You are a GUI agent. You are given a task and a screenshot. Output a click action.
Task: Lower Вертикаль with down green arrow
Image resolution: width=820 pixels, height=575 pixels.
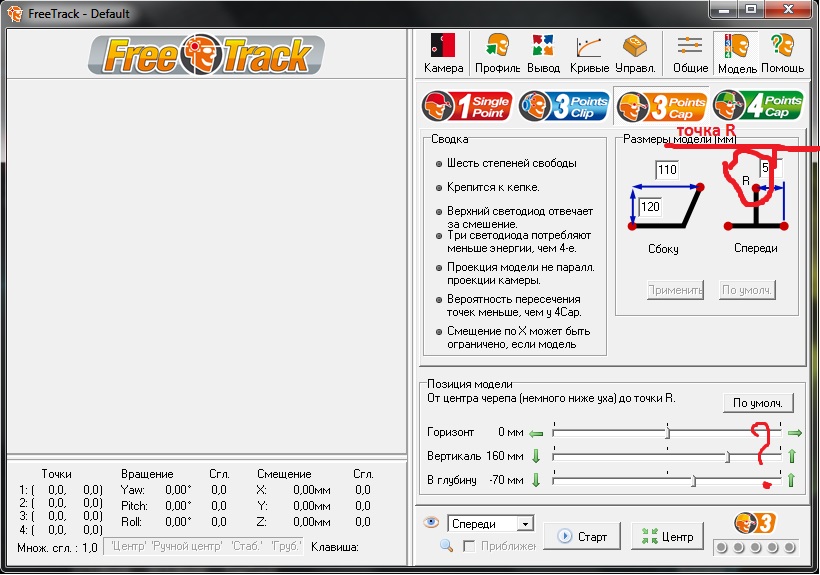click(536, 456)
